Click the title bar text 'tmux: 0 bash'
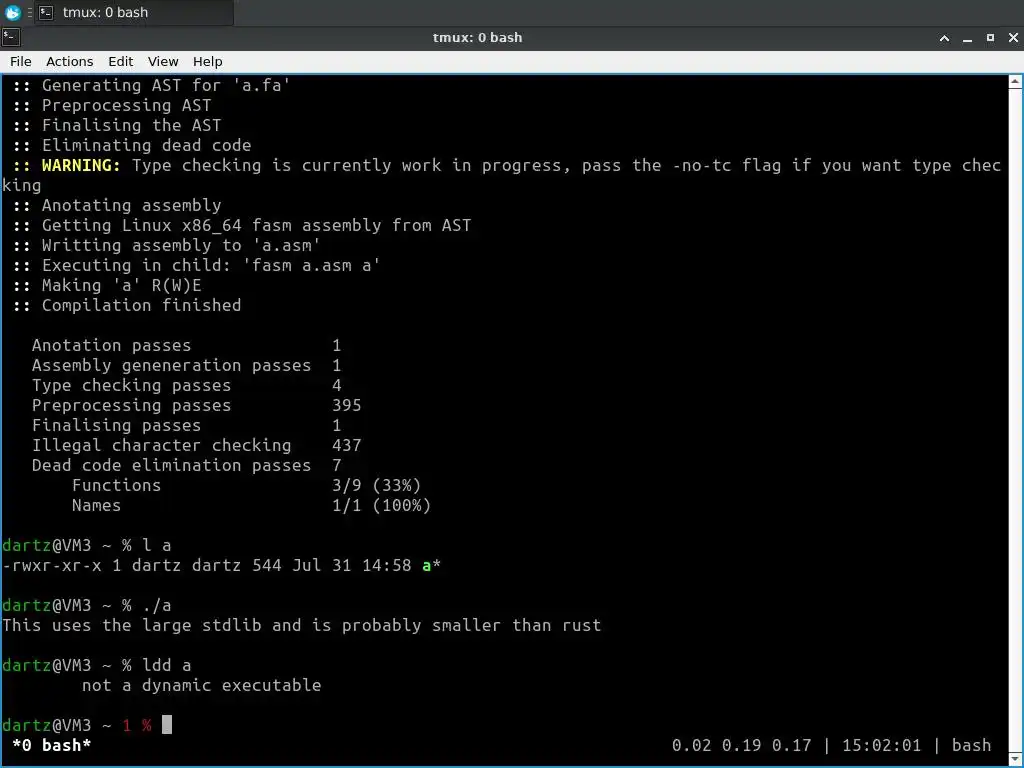Viewport: 1024px width, 768px height. pyautogui.click(x=477, y=37)
